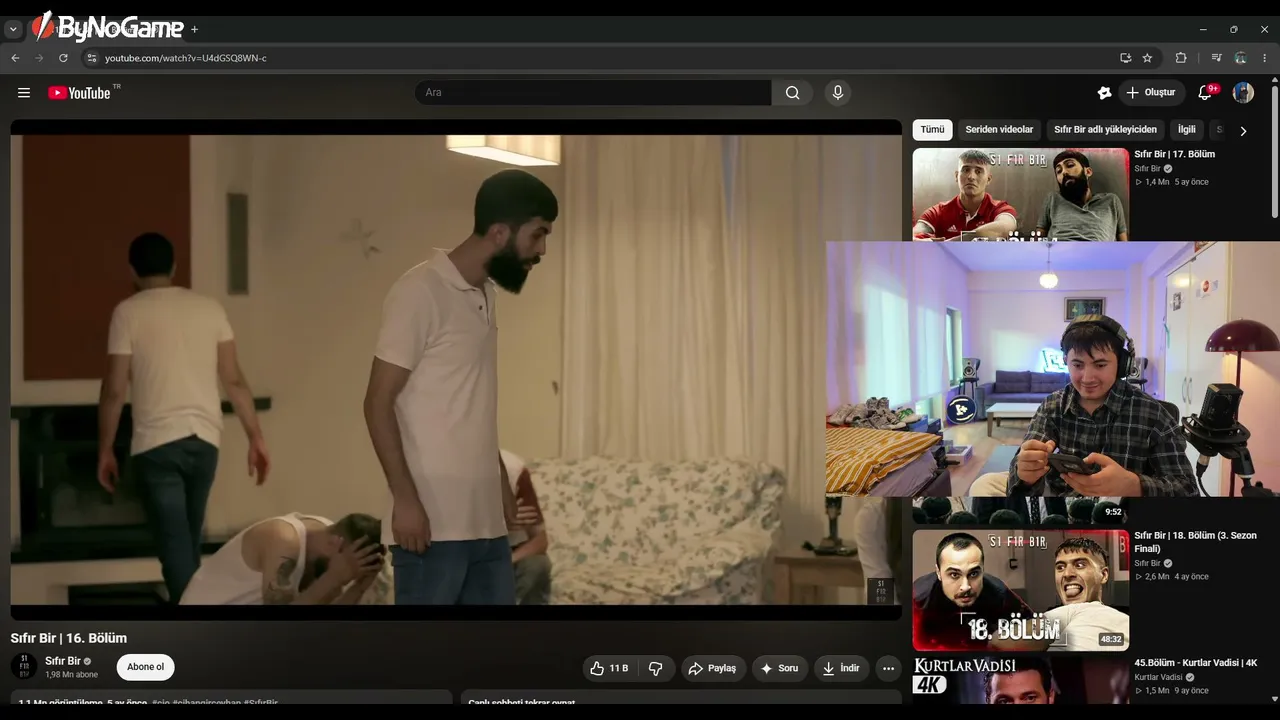1280x720 pixels.
Task: Open the notifications bell
Action: (1205, 93)
